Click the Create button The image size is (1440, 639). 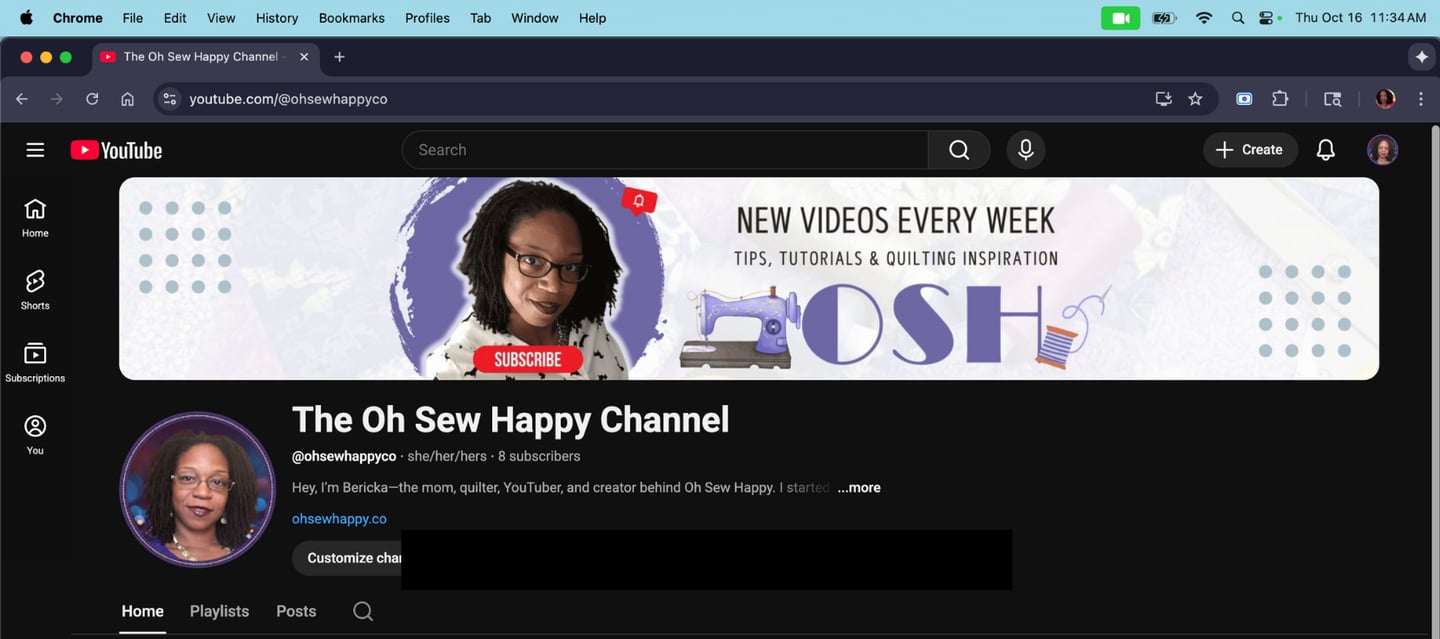pos(1250,150)
